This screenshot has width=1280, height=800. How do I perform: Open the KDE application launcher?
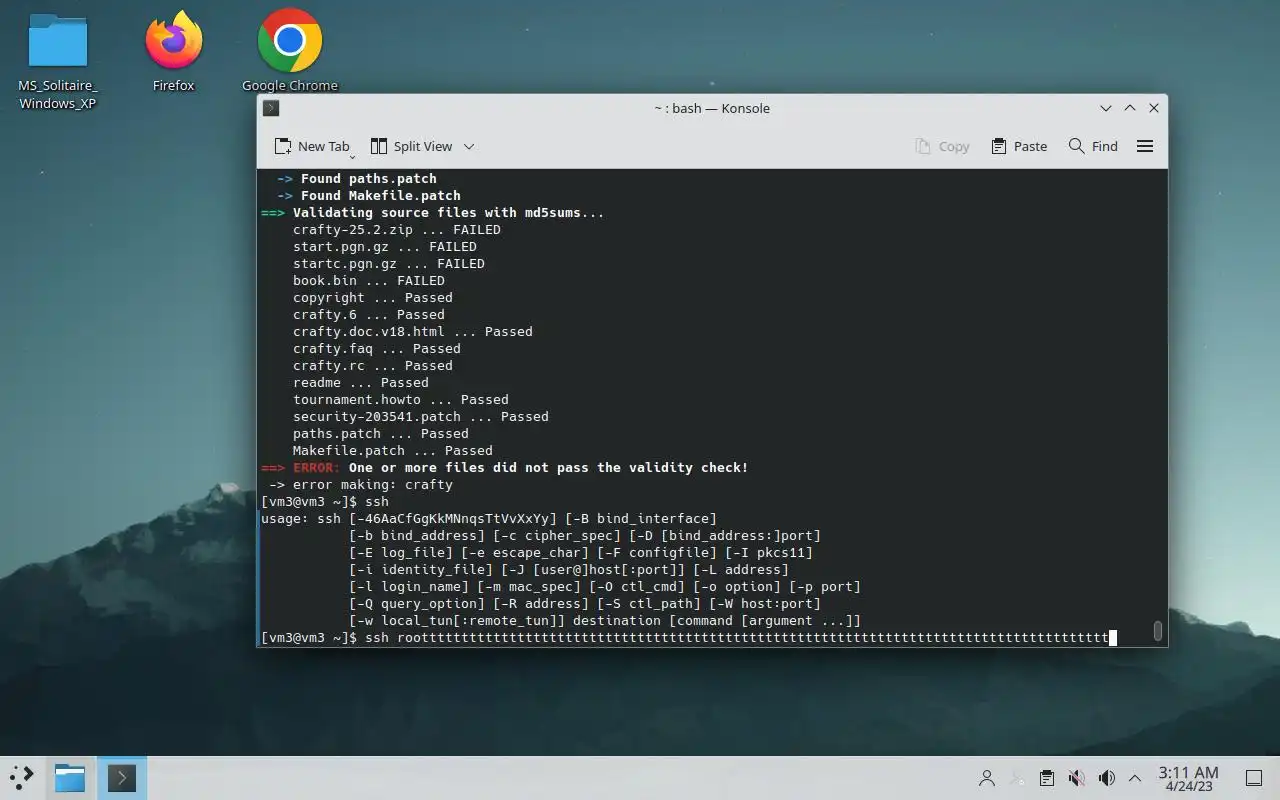coord(22,777)
